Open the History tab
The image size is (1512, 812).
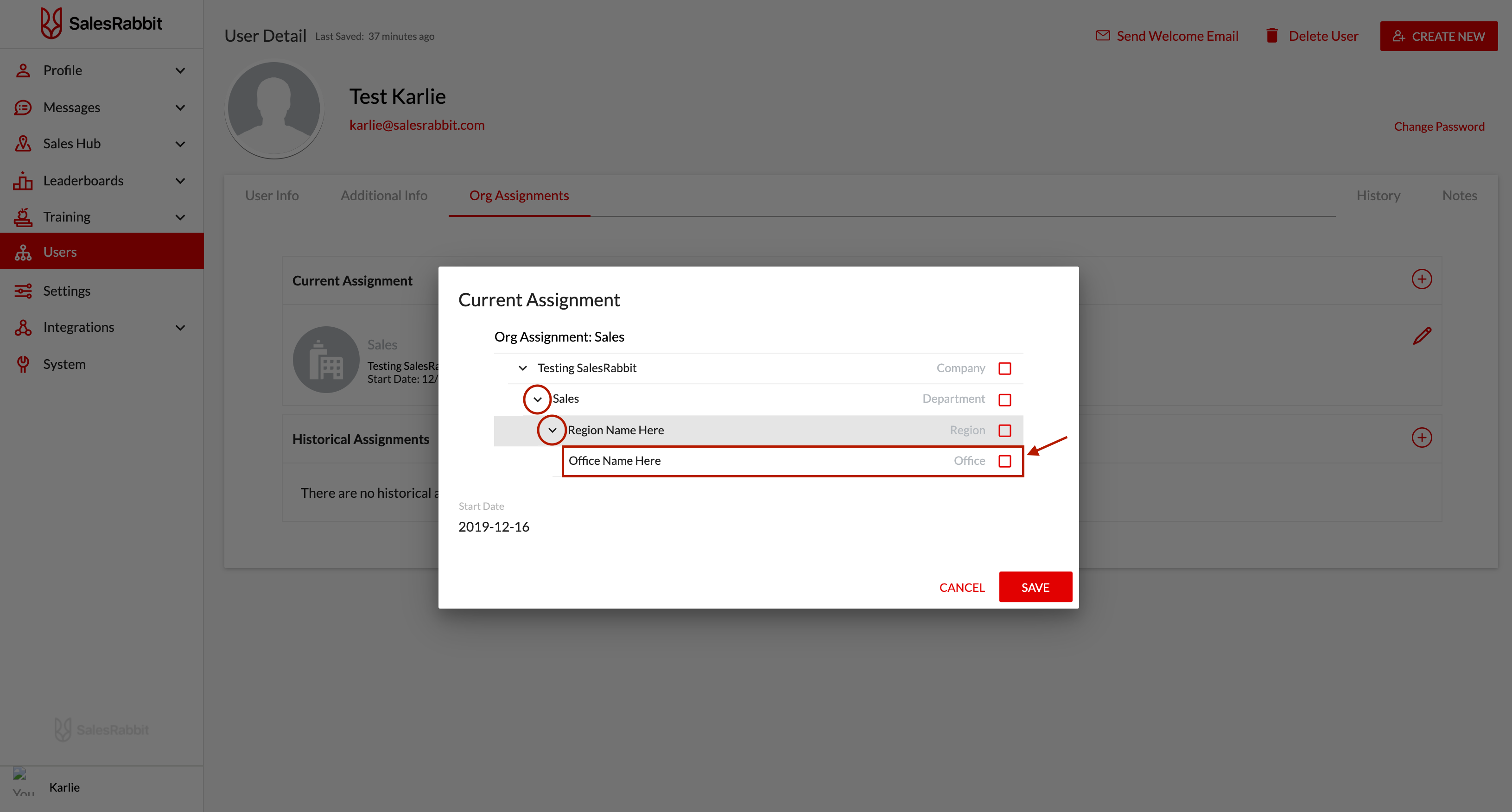coord(1378,196)
